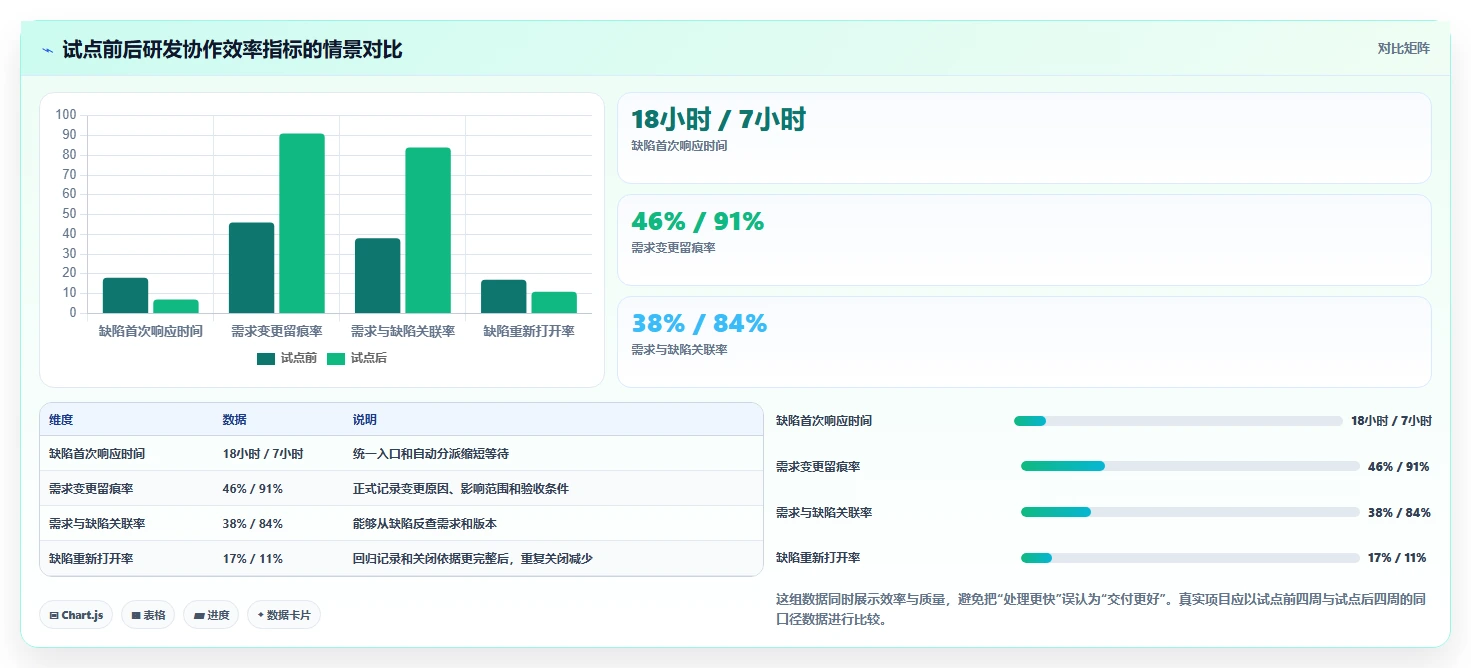This screenshot has width=1471, height=668.
Task: Click the 缺陷重新打开率 x-axis label in chart
Action: click(529, 331)
